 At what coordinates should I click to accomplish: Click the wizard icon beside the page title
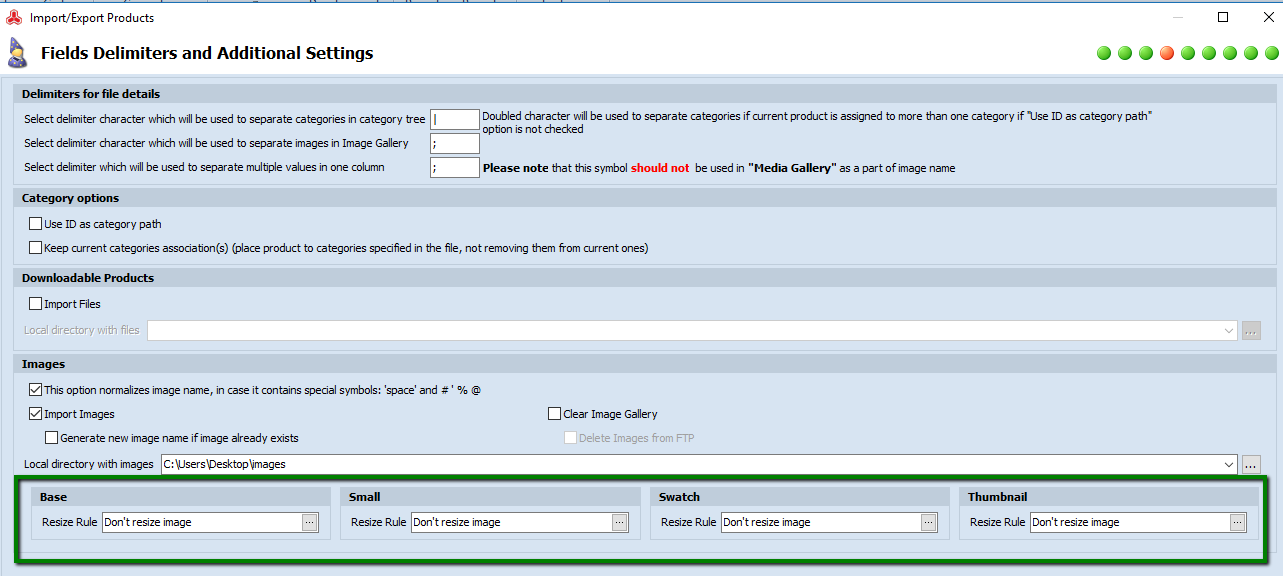[x=17, y=53]
